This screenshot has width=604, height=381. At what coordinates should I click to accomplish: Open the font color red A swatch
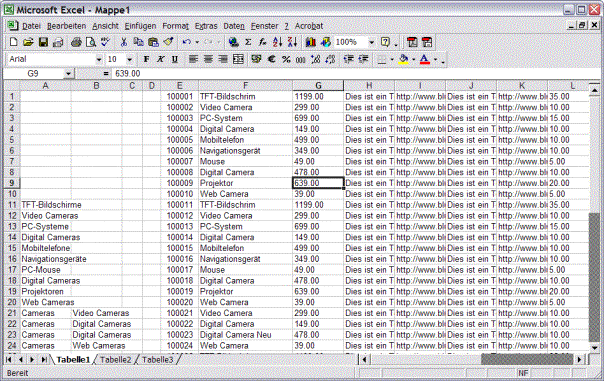(x=424, y=59)
